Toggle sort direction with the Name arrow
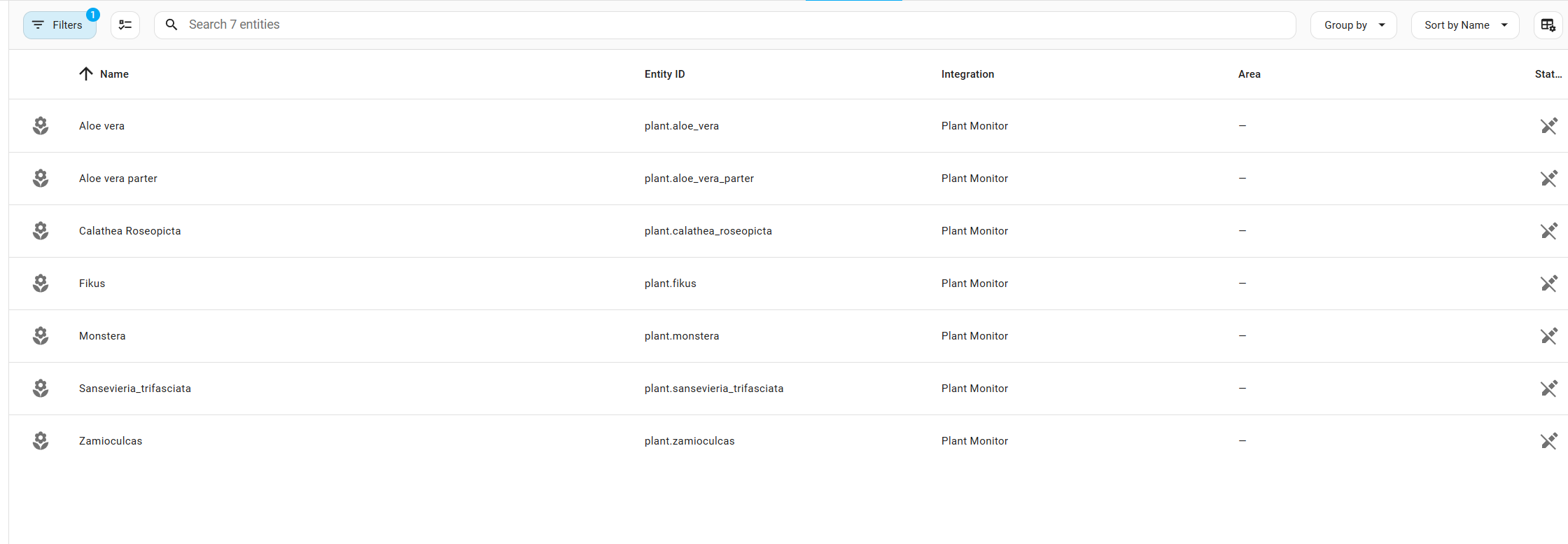1568x544 pixels. pyautogui.click(x=86, y=74)
